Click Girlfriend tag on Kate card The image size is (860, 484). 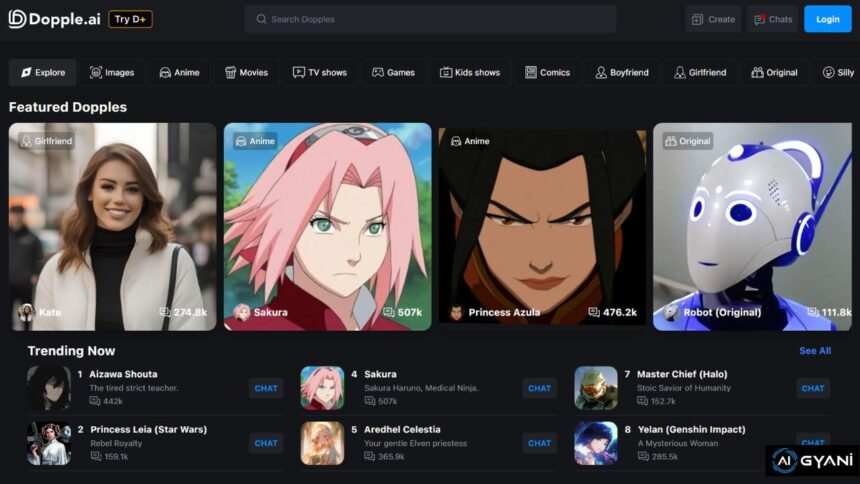pos(47,141)
